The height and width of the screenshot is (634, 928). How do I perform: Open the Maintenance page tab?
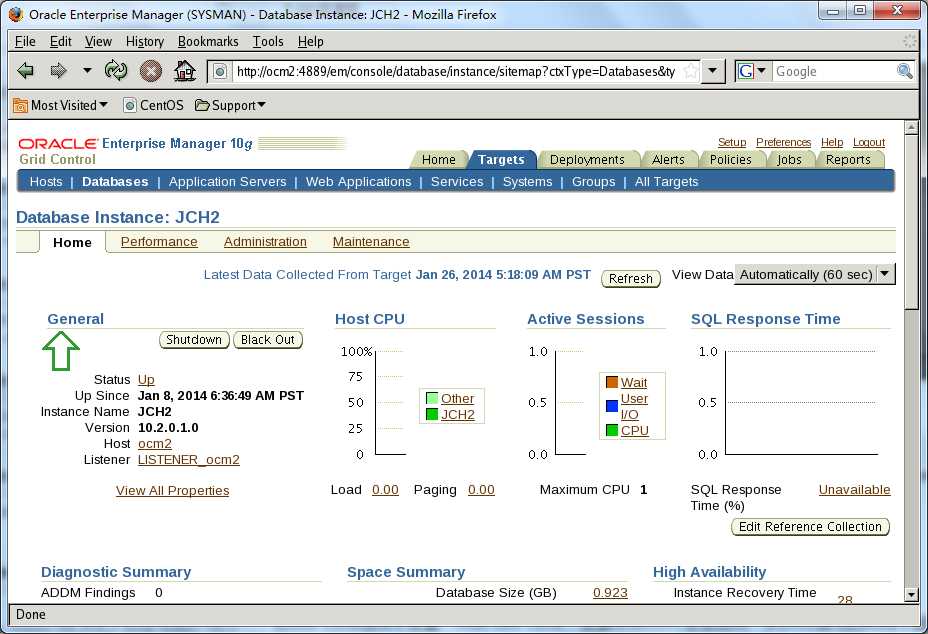[x=371, y=242]
